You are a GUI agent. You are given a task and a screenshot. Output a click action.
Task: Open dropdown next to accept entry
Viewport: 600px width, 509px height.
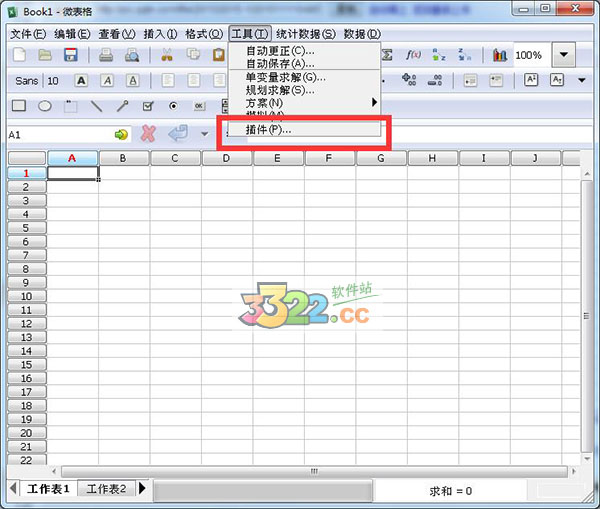(x=205, y=134)
